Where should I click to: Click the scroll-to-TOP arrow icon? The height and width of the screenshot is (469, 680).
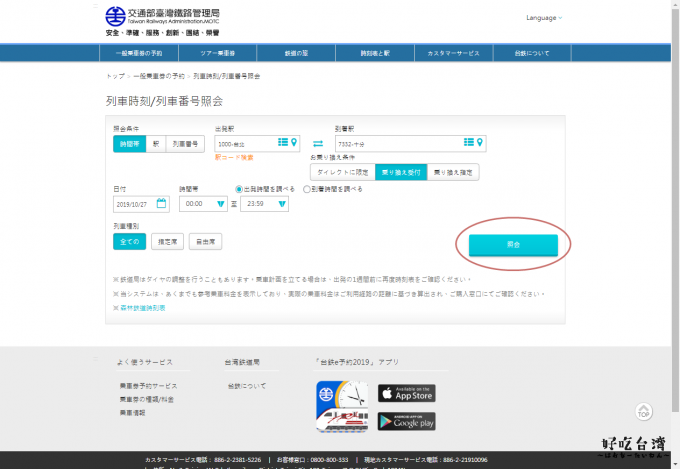pyautogui.click(x=644, y=412)
